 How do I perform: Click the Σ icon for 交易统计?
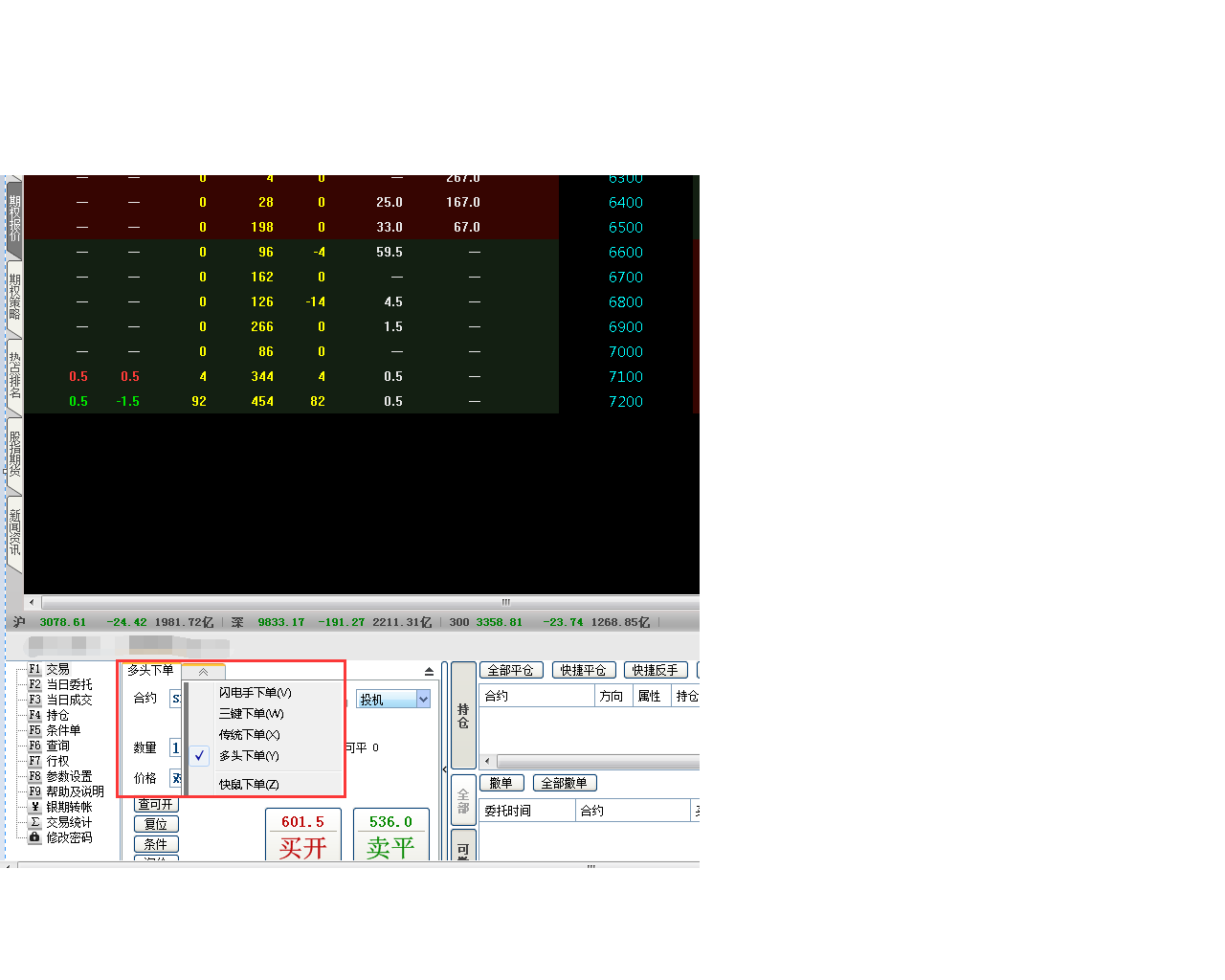point(34,822)
